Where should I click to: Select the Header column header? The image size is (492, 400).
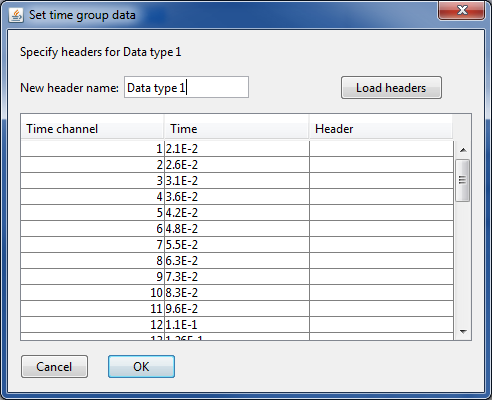(381, 129)
